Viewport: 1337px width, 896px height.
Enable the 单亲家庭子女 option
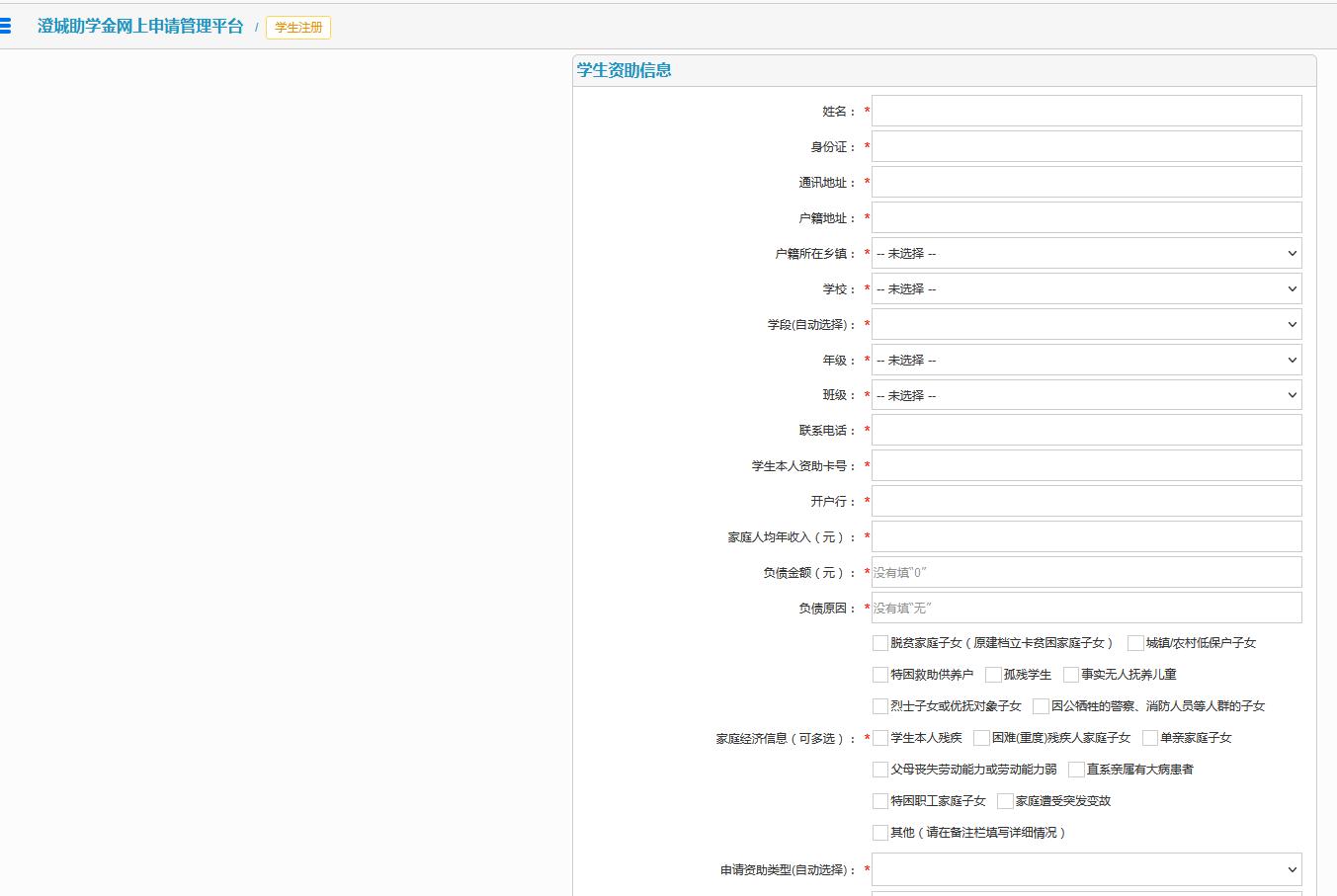point(1148,737)
